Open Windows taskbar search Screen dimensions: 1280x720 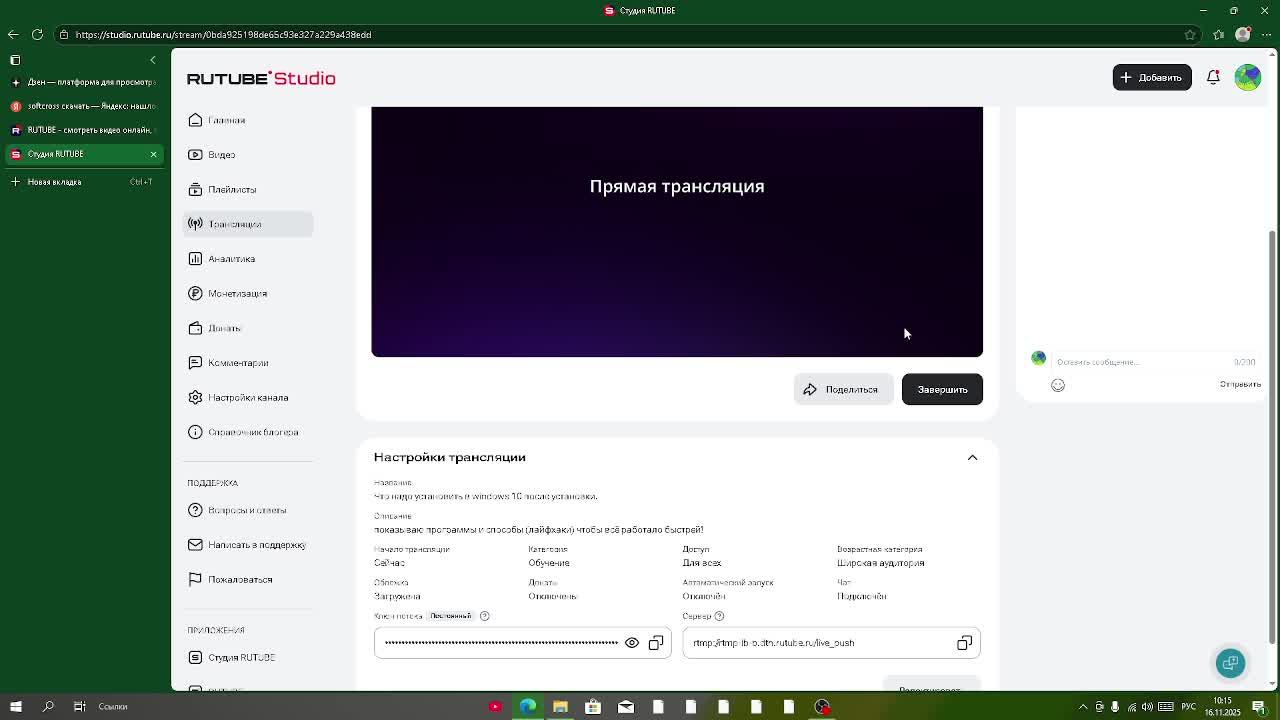coord(48,707)
